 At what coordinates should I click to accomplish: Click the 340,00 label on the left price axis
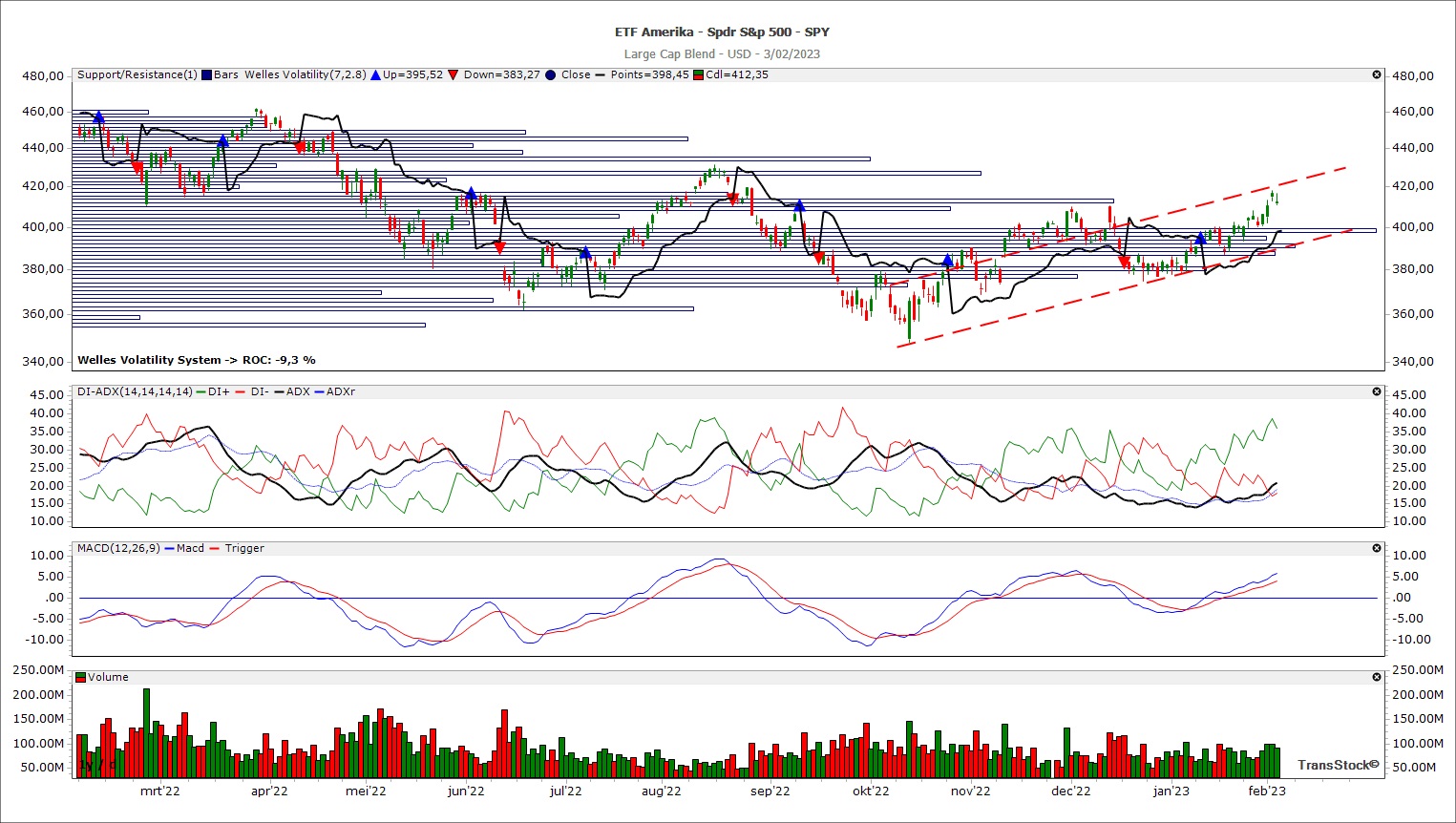point(43,361)
